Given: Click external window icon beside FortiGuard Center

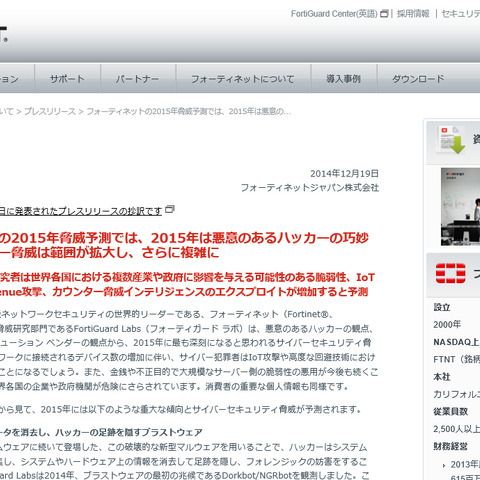Looking at the screenshot, I should [x=384, y=14].
